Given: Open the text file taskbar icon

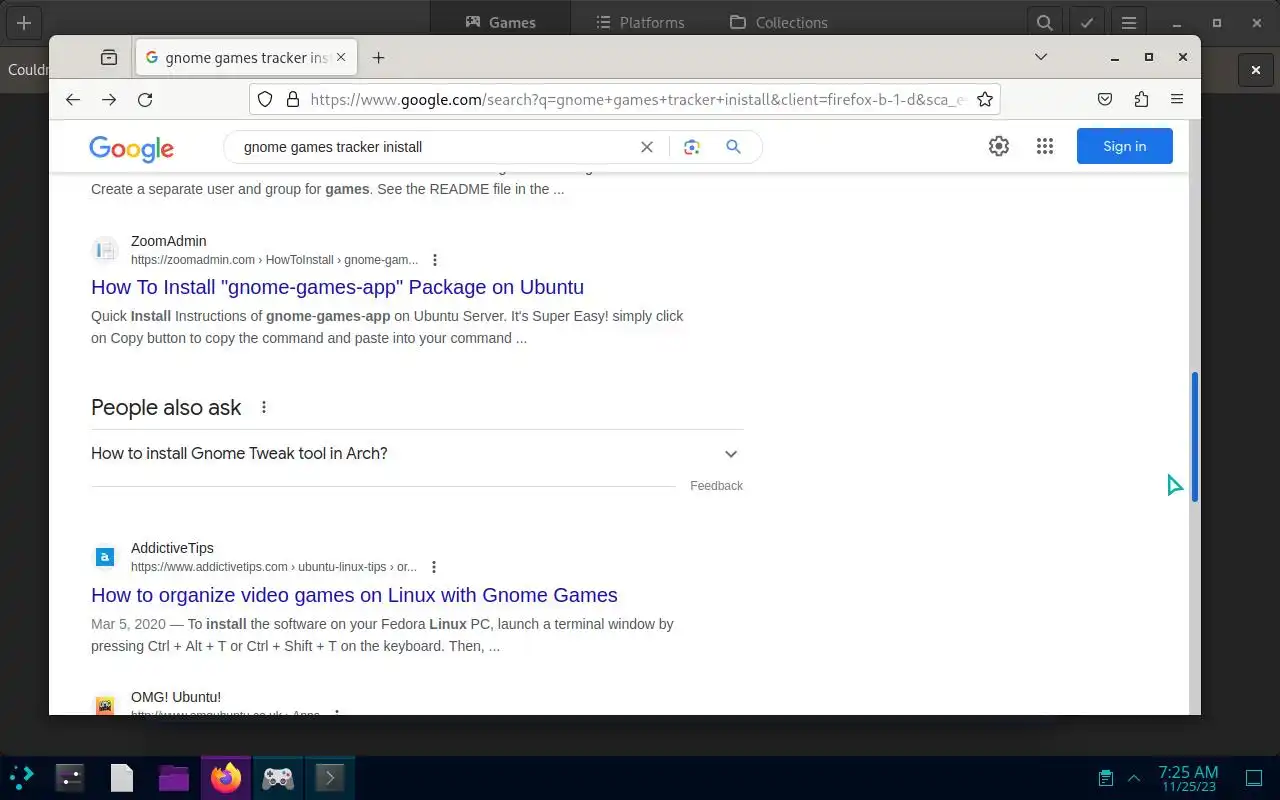Looking at the screenshot, I should [122, 777].
